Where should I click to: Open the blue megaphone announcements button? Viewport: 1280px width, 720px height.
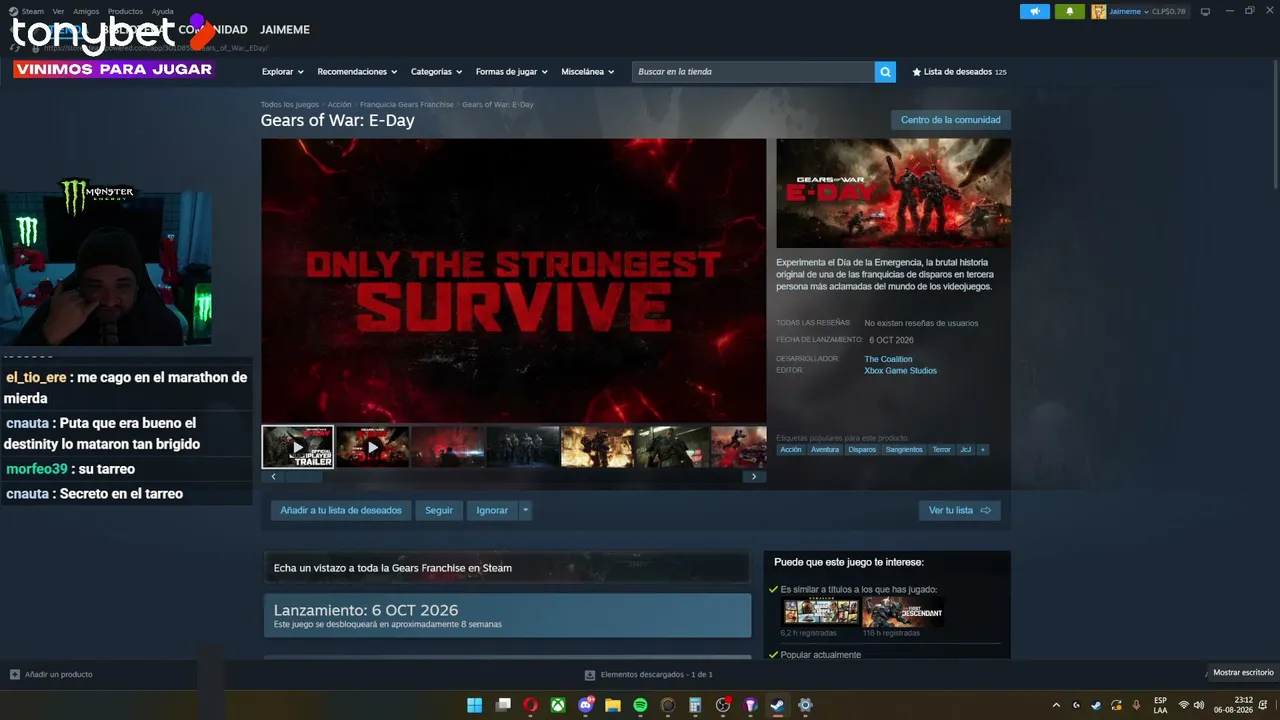point(1035,12)
